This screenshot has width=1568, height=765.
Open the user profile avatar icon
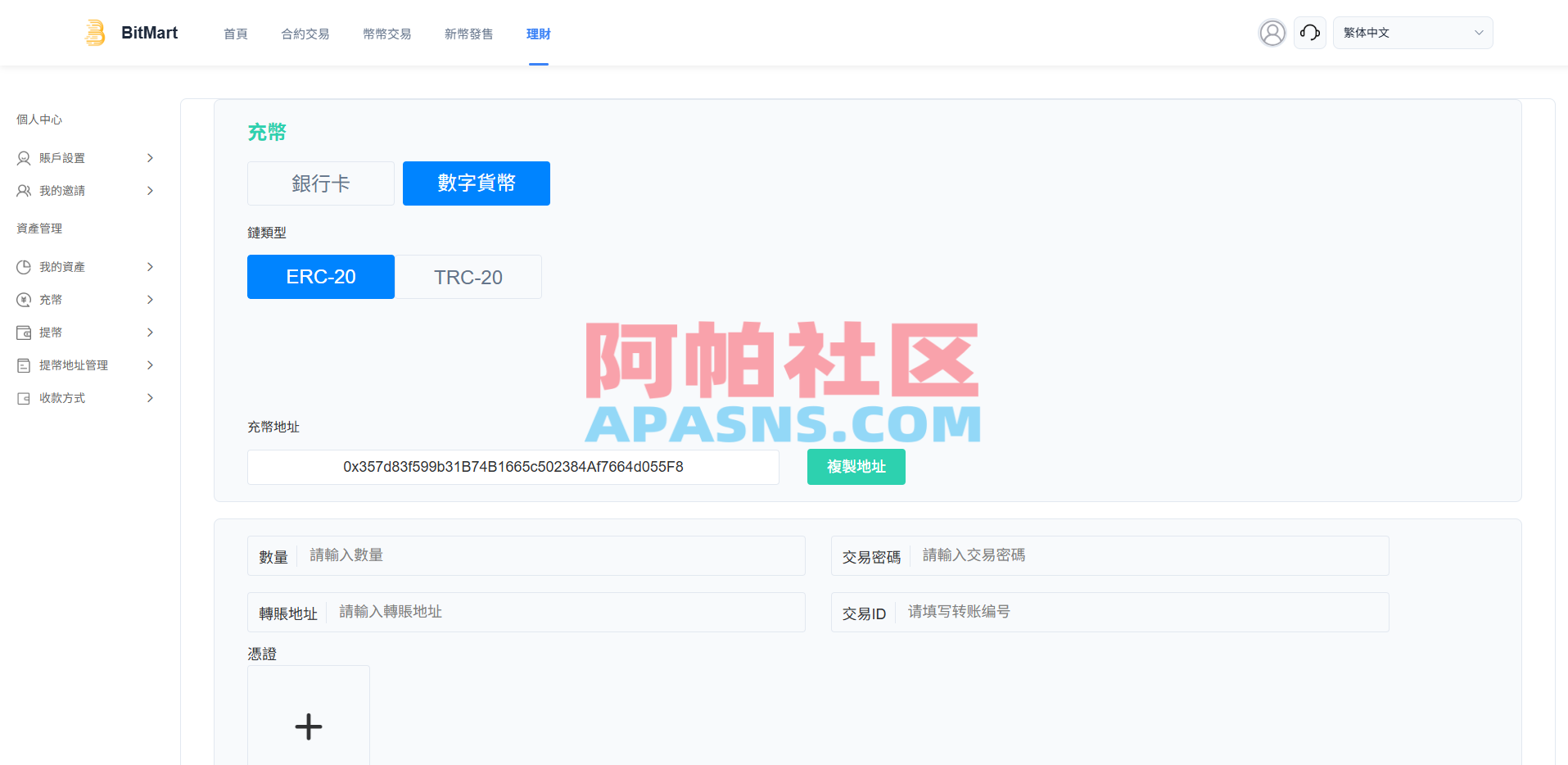(1272, 33)
